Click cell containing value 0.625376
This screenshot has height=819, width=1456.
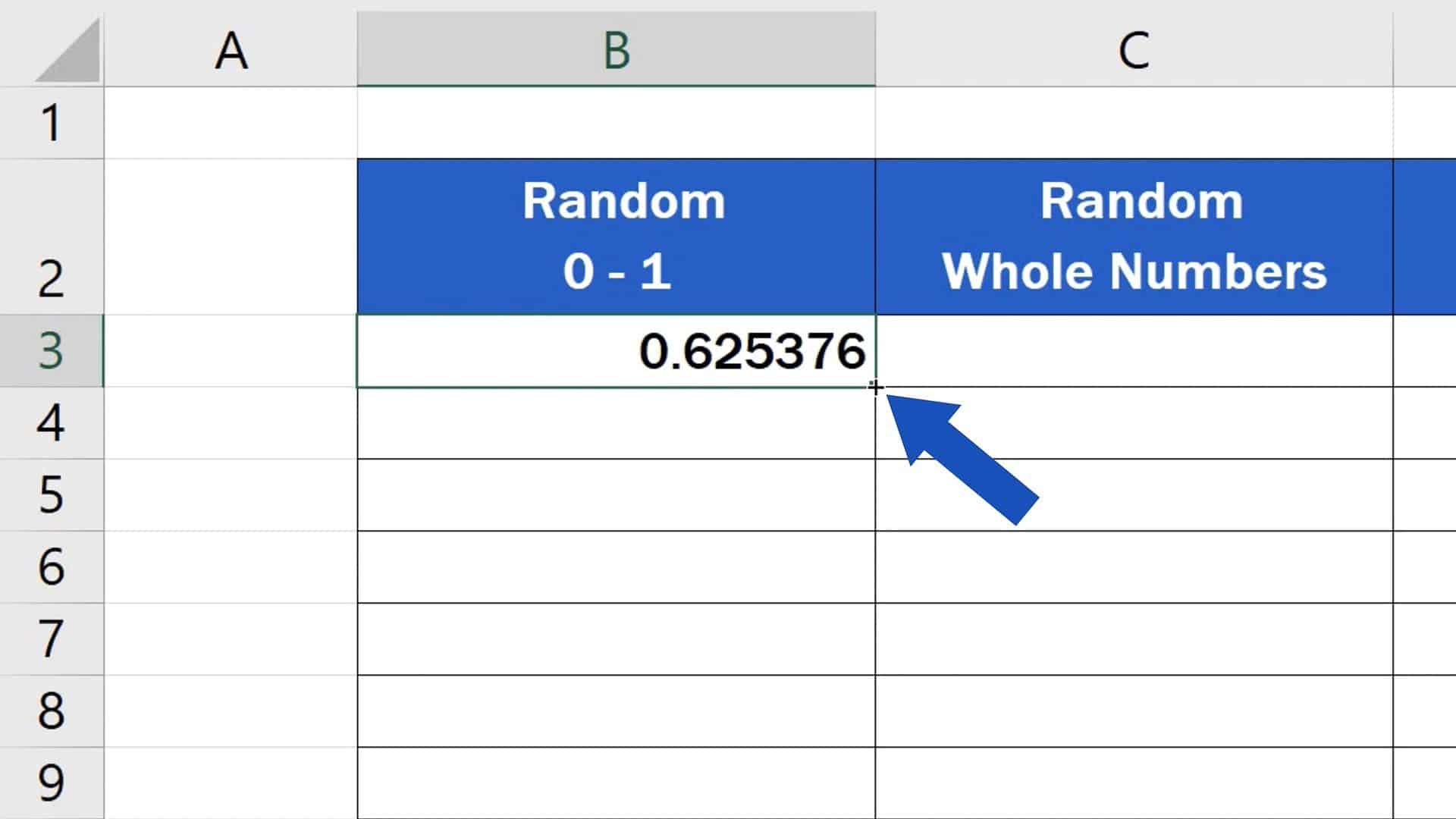[616, 351]
